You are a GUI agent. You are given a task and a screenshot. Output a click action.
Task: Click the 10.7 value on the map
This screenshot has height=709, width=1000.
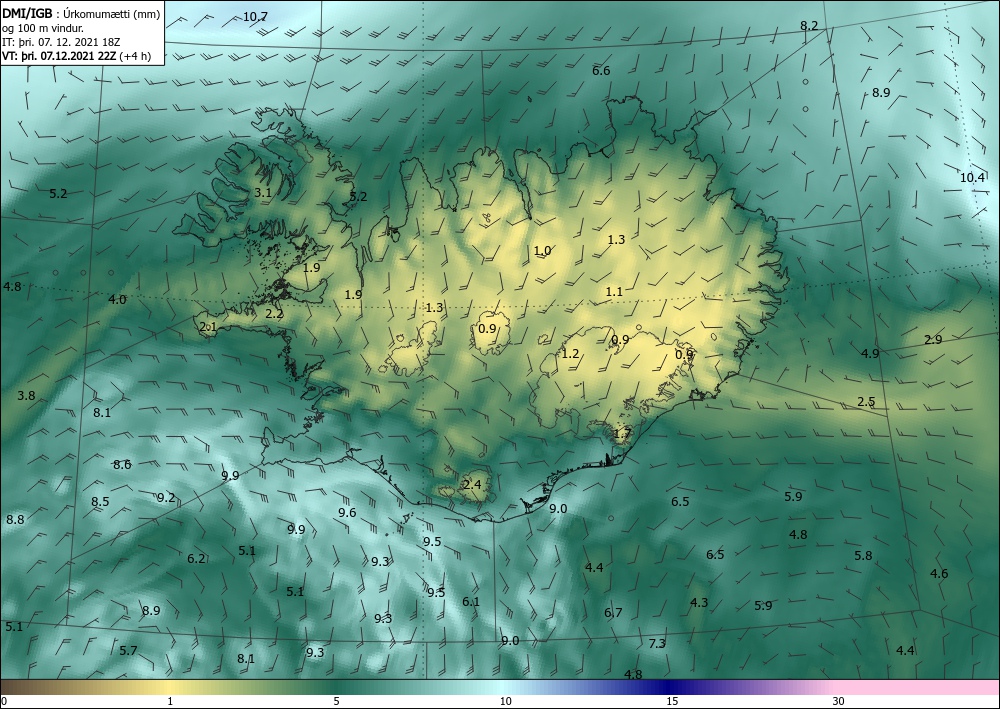(255, 17)
